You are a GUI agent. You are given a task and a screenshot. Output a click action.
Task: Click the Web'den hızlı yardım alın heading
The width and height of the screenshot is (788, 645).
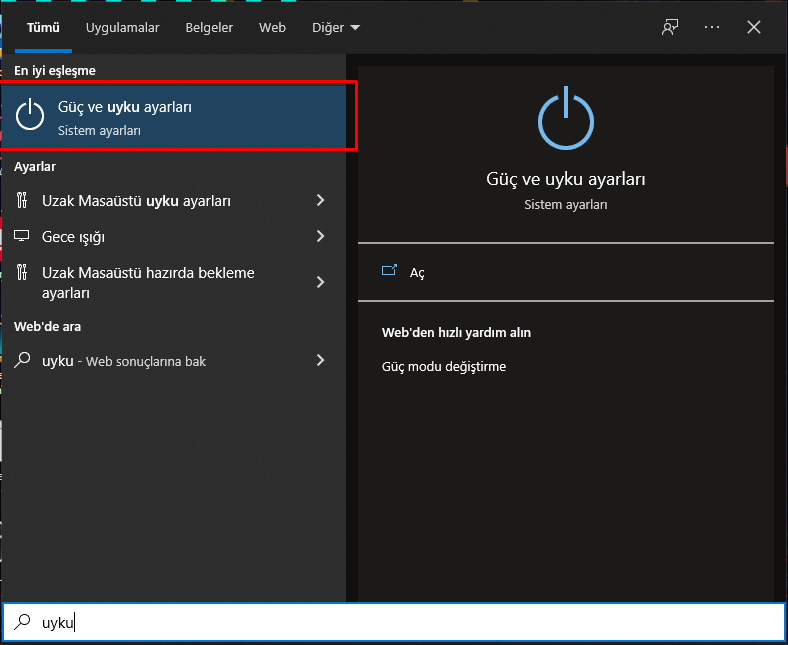[456, 333]
